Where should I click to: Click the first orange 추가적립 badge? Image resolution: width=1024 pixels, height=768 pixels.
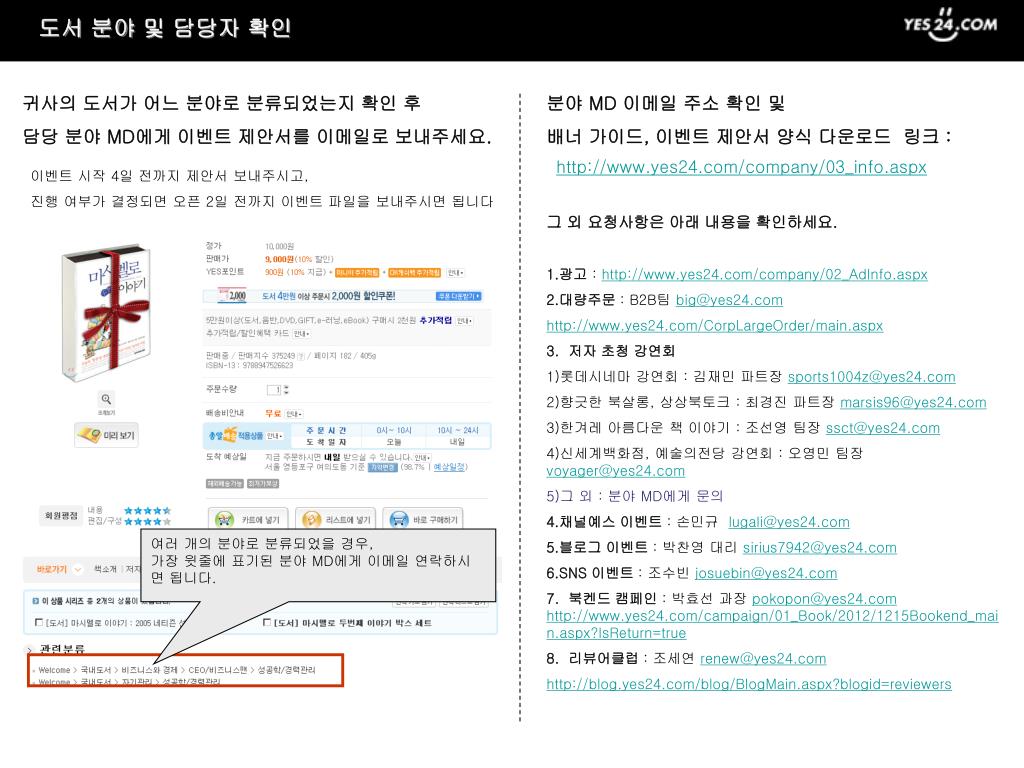click(357, 272)
